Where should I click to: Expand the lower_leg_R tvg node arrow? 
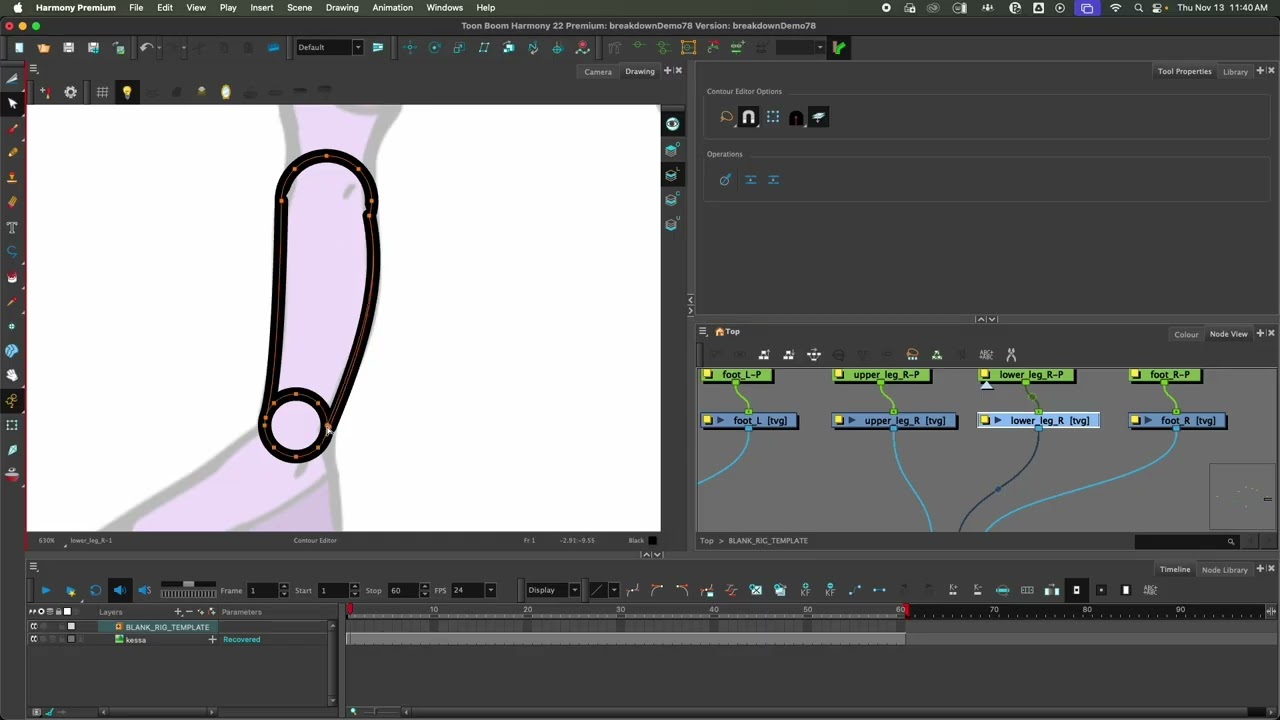997,421
